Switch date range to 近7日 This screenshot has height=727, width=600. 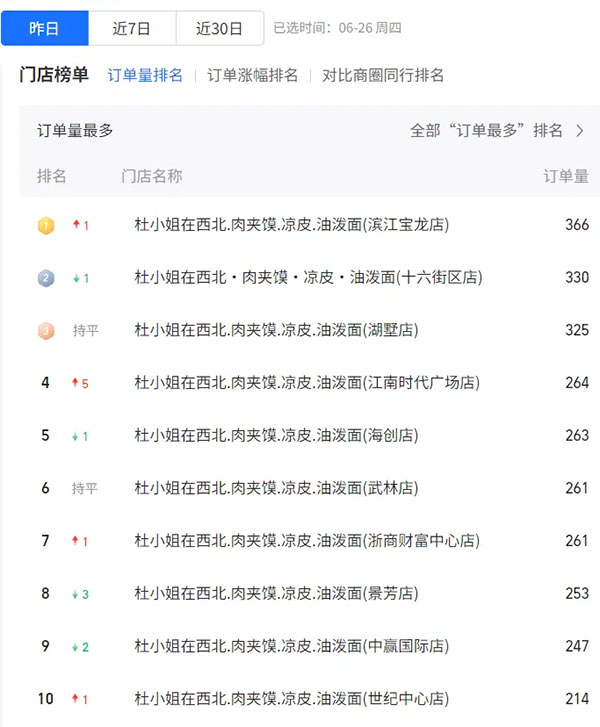[132, 29]
